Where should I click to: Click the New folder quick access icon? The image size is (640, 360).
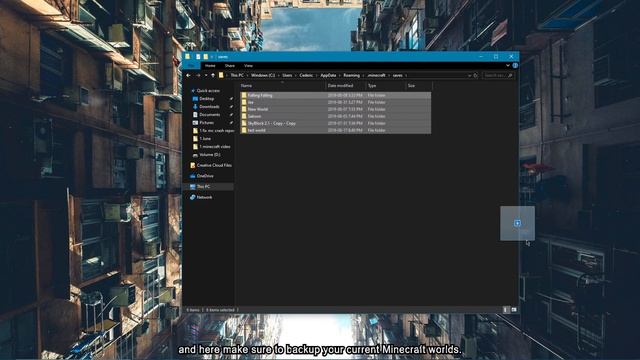[x=205, y=57]
